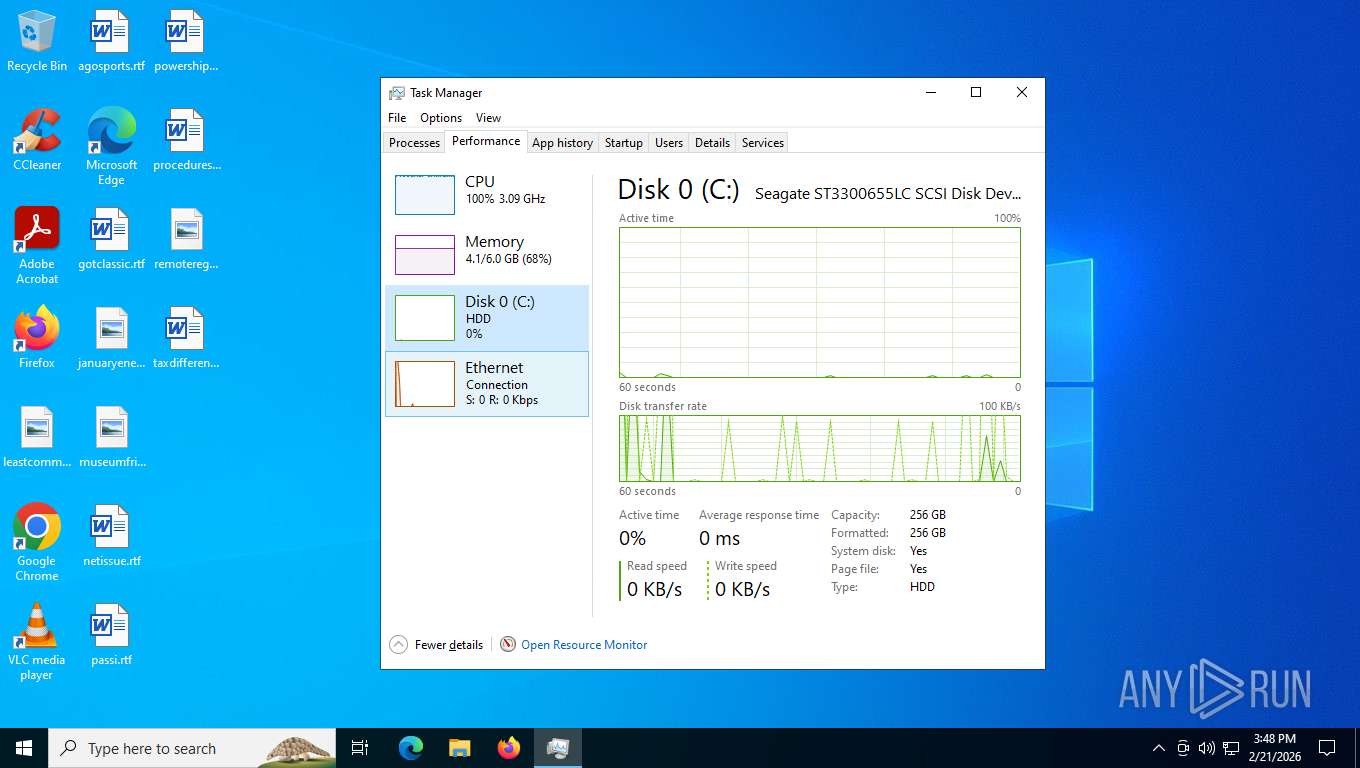Open the taskbar clock and date

pos(1274,748)
